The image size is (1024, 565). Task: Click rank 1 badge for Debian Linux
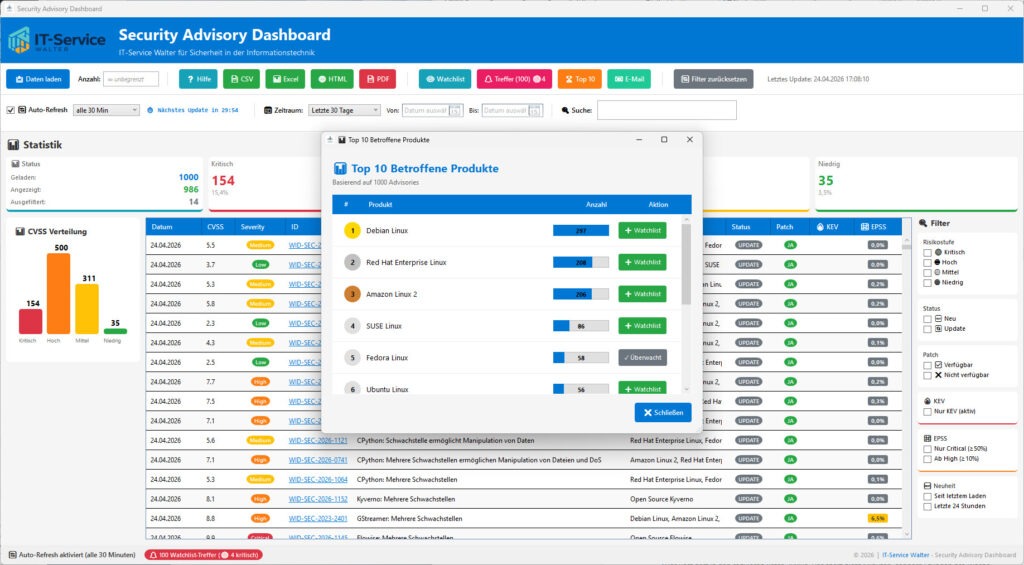click(352, 231)
